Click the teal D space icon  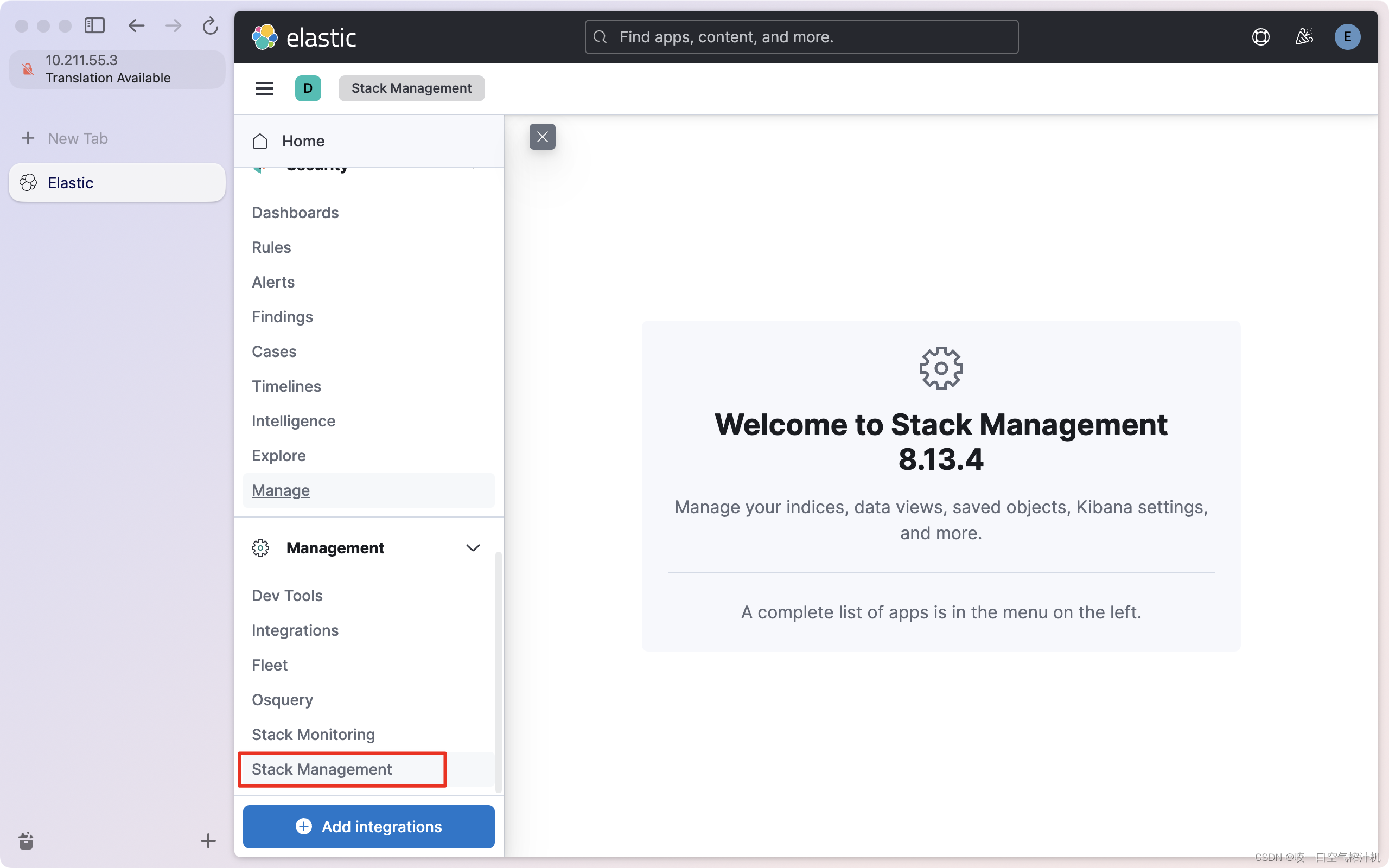[x=308, y=88]
